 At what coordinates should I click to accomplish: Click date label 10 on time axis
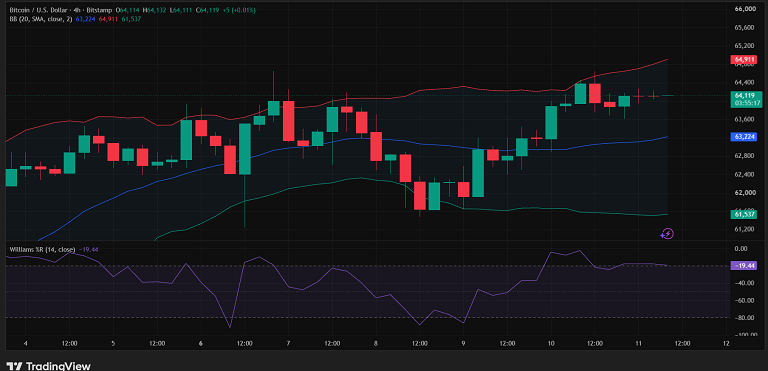pyautogui.click(x=551, y=343)
